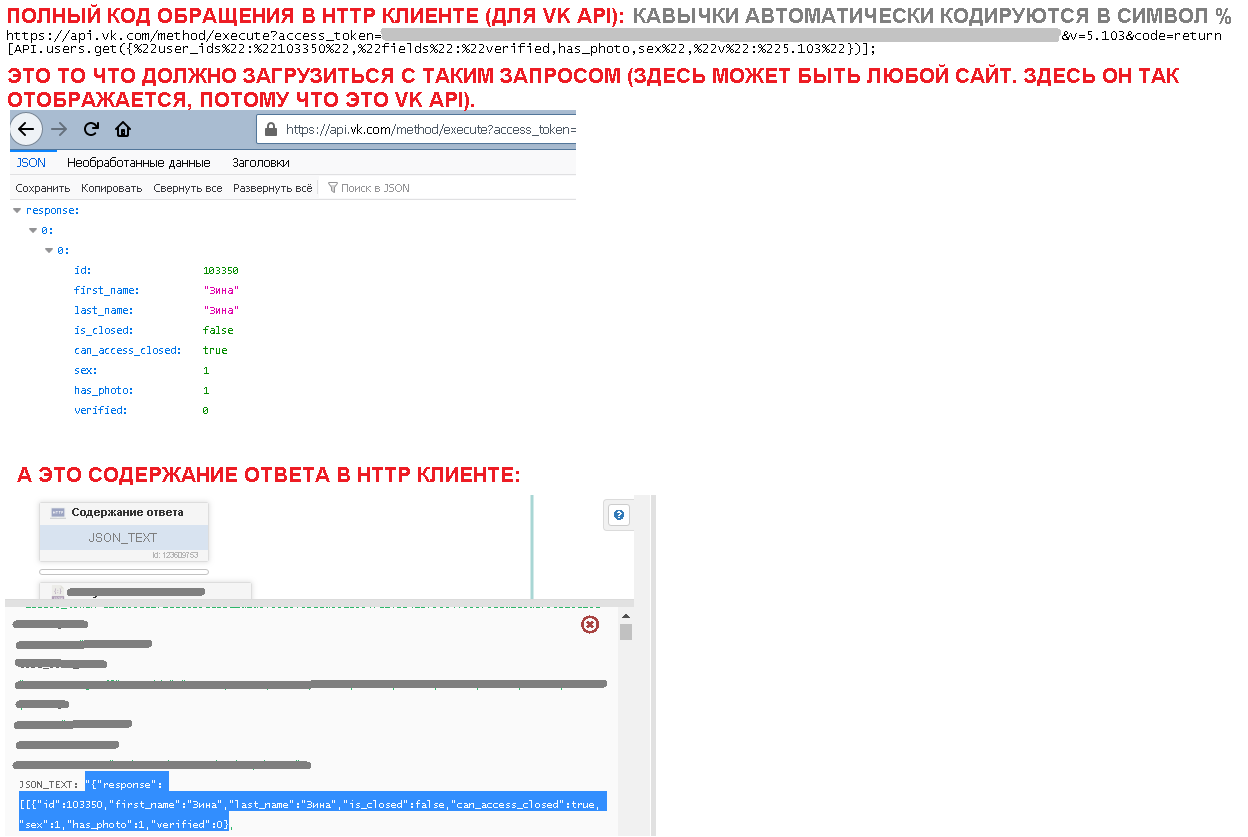Screen dimensions: 1248x837
Task: Click the JSON_TEXT label in the log
Action: click(x=49, y=785)
